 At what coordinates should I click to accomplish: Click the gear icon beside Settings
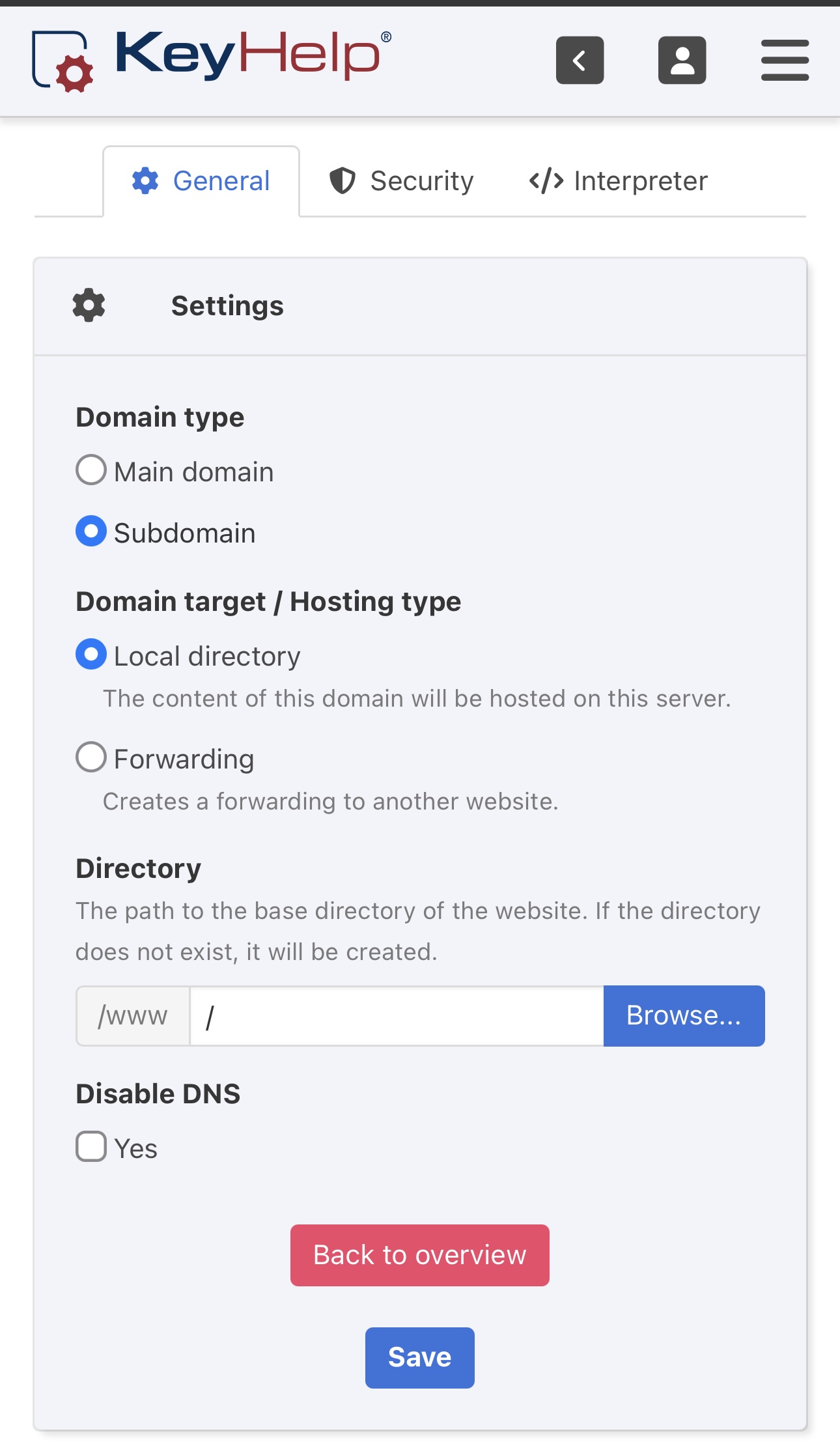(89, 305)
